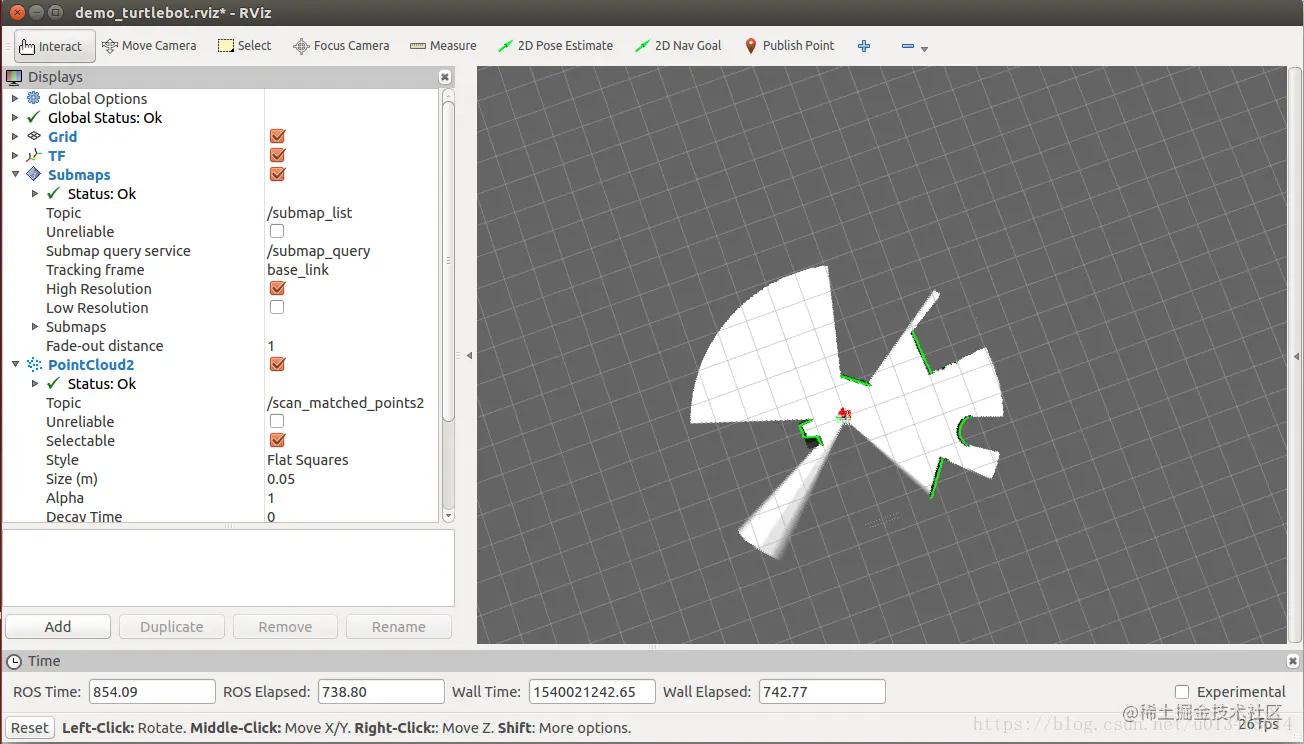Select the Interact tool
Viewport: 1304px width, 744px height.
coord(55,46)
